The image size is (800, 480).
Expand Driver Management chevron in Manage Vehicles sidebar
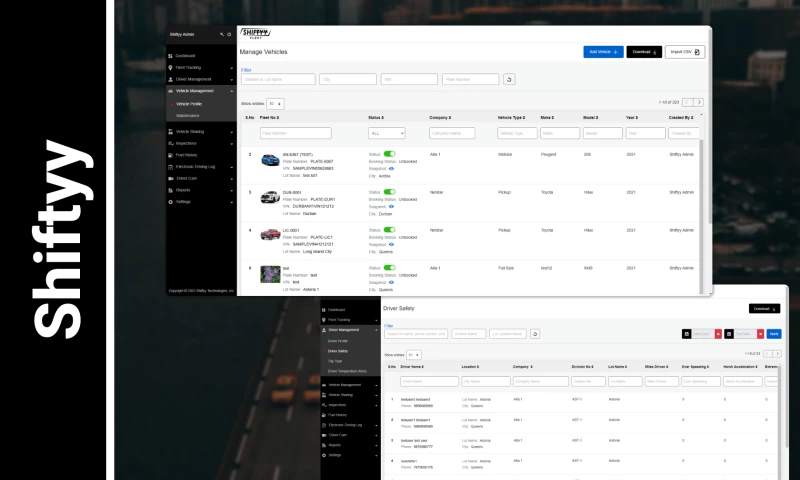tap(232, 80)
